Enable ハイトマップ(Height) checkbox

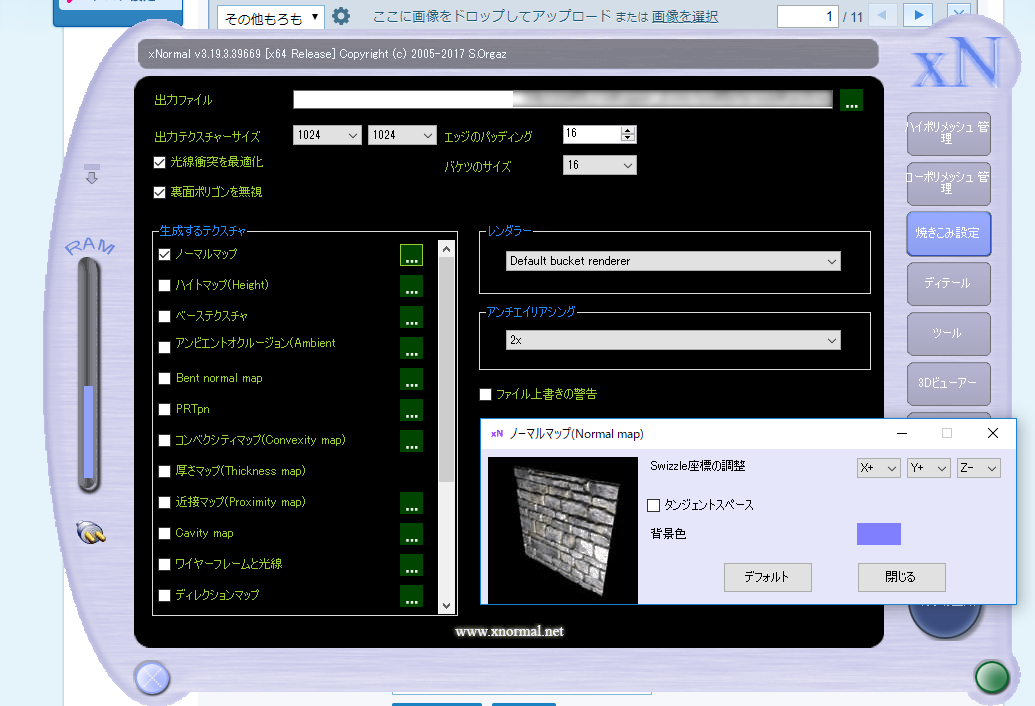[164, 286]
